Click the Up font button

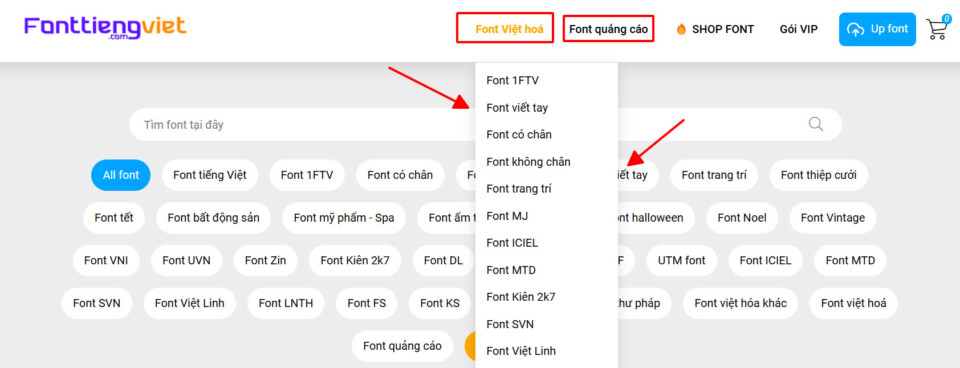click(x=877, y=29)
